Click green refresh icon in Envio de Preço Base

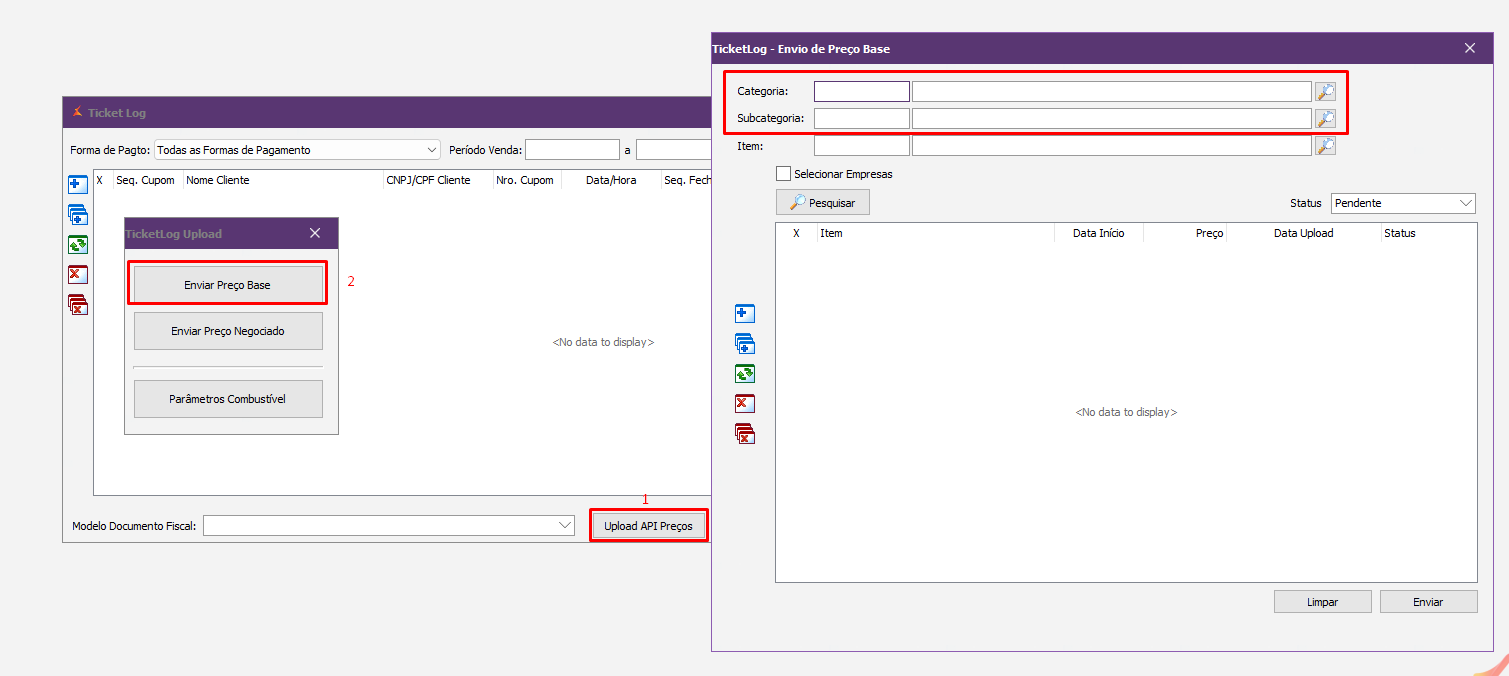(x=745, y=374)
